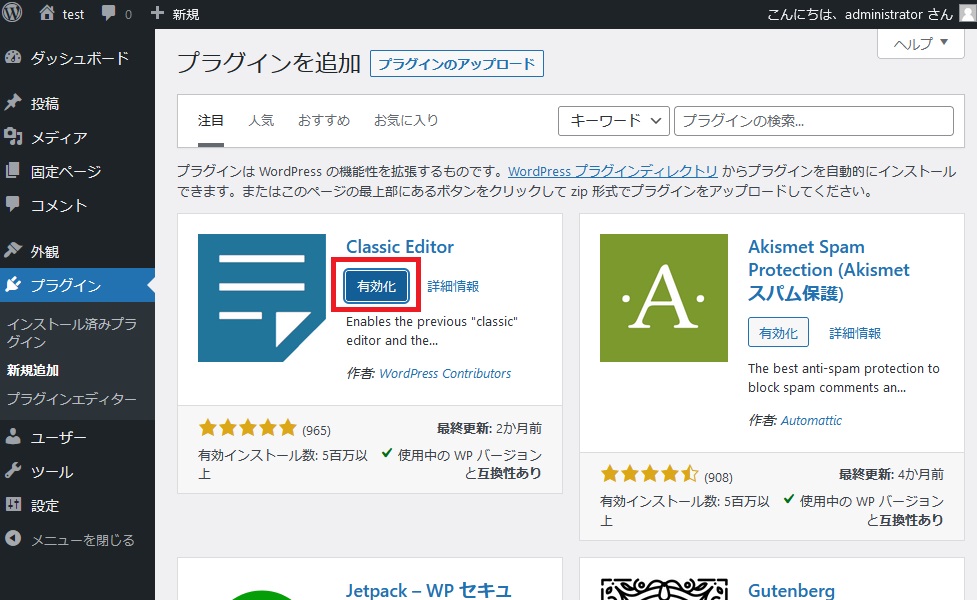Click the ユーザー person icon
Viewport: 977px width, 600px height.
(13, 437)
